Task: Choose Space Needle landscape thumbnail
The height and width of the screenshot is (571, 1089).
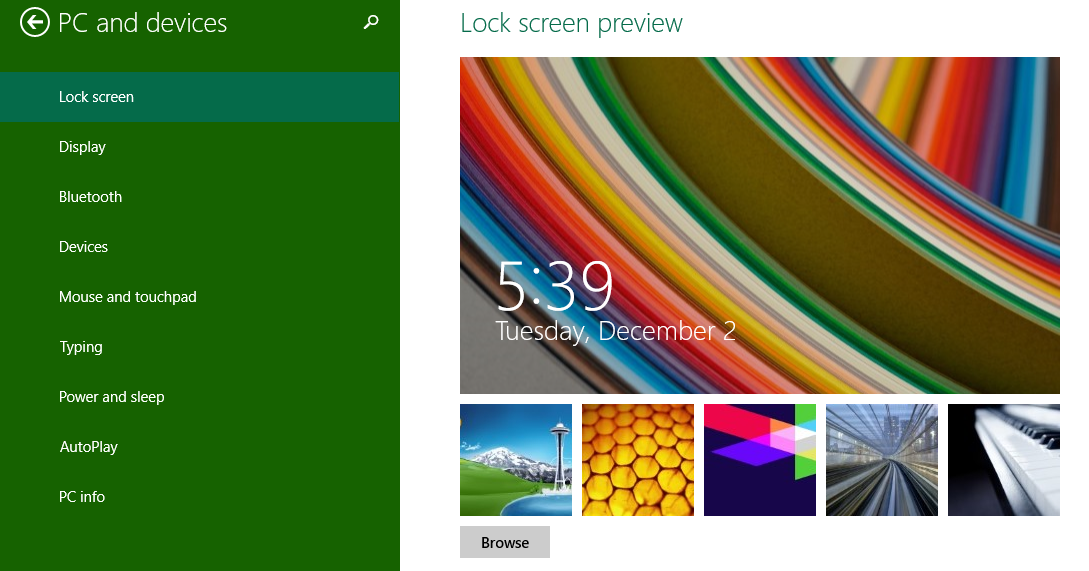Action: pos(516,460)
